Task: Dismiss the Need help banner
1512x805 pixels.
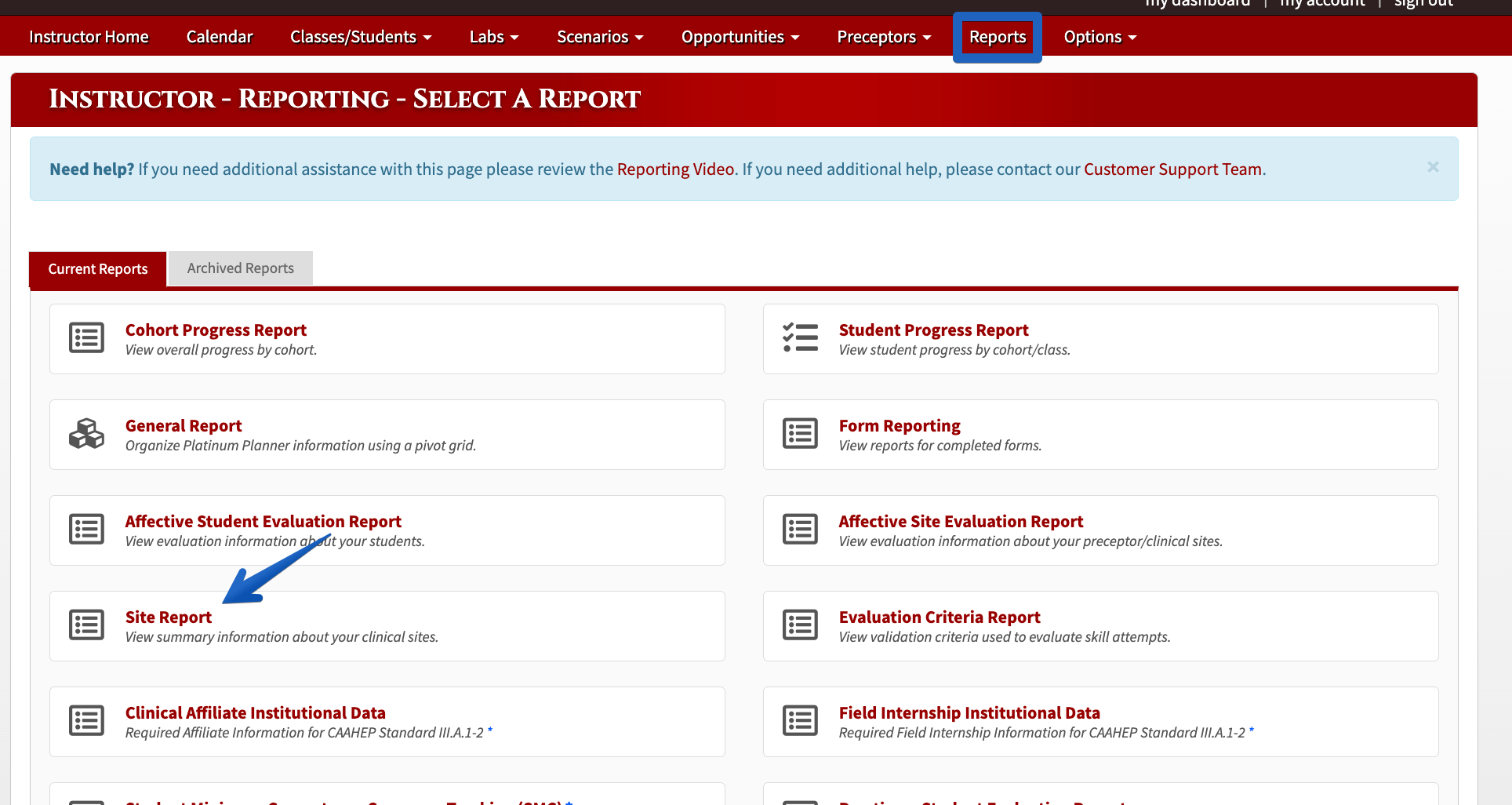Action: (1433, 167)
